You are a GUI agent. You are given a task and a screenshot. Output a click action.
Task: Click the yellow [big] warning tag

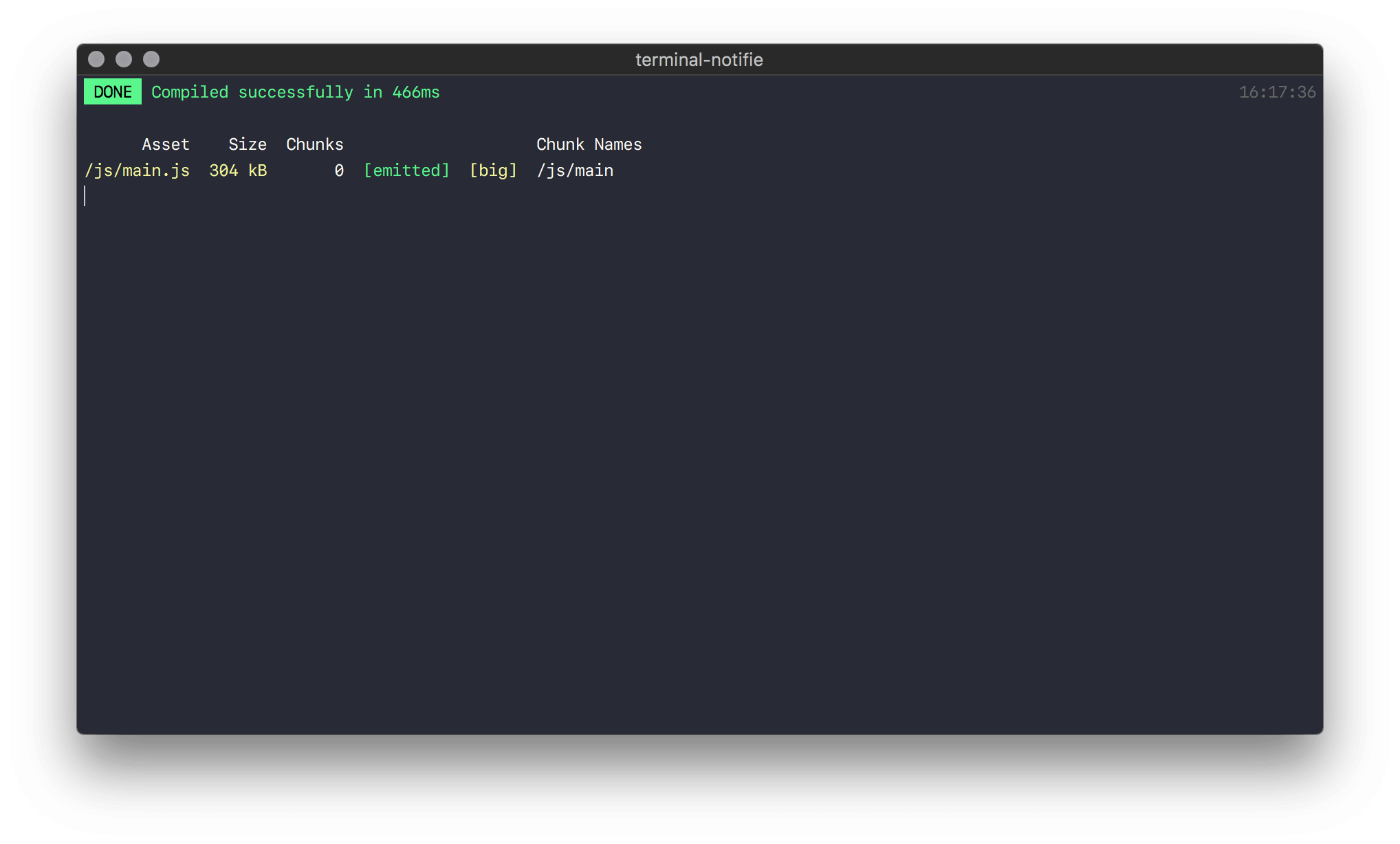point(493,170)
